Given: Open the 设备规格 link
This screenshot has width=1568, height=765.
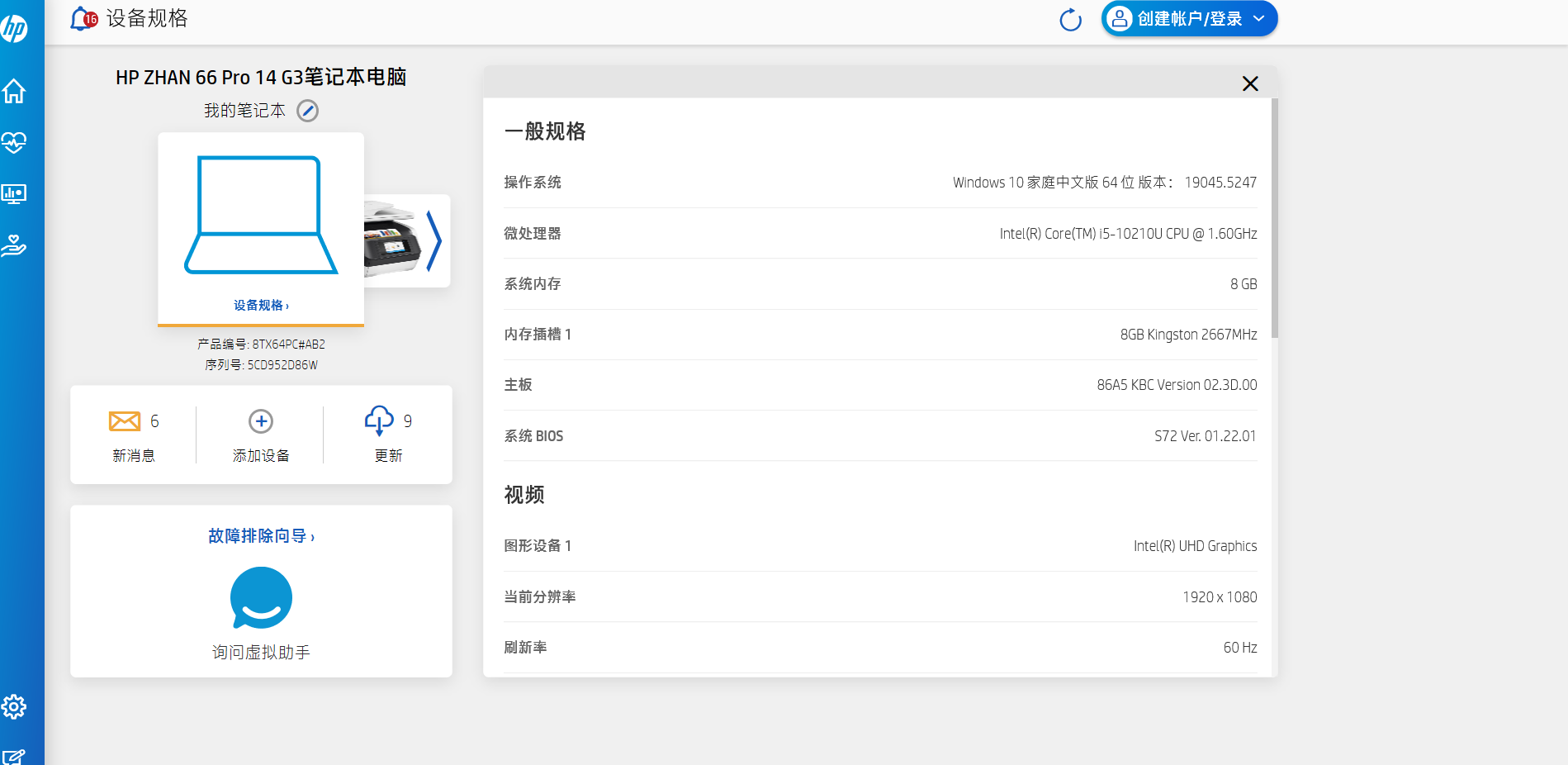Looking at the screenshot, I should 261,305.
